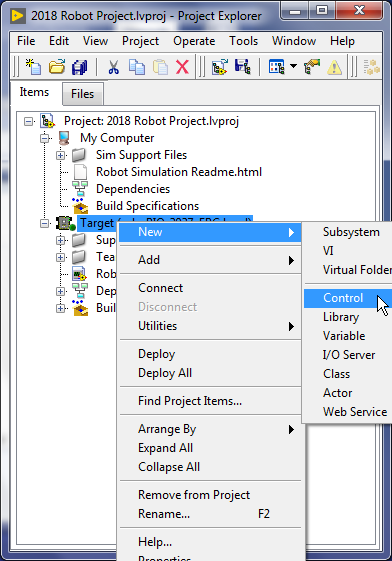Image resolution: width=392 pixels, height=561 pixels.
Task: Collapse the Project root node
Action: [28, 122]
